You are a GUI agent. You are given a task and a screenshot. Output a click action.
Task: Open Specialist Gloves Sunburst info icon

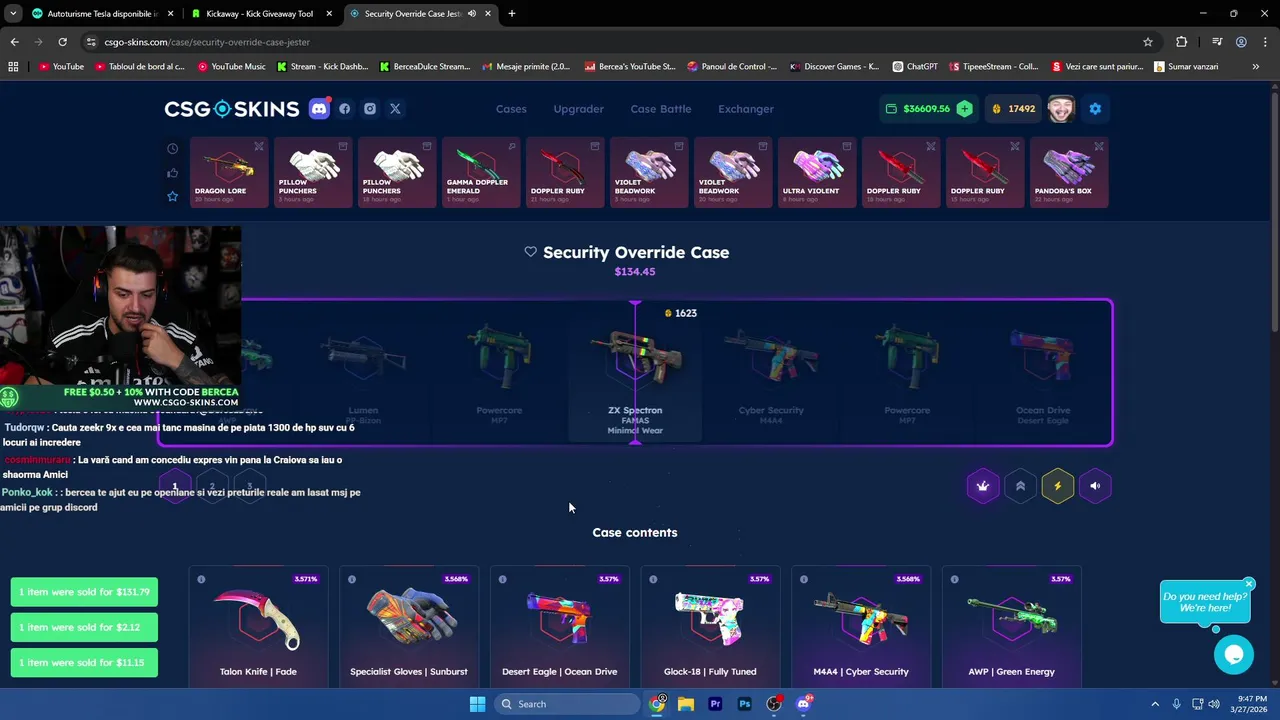point(352,579)
